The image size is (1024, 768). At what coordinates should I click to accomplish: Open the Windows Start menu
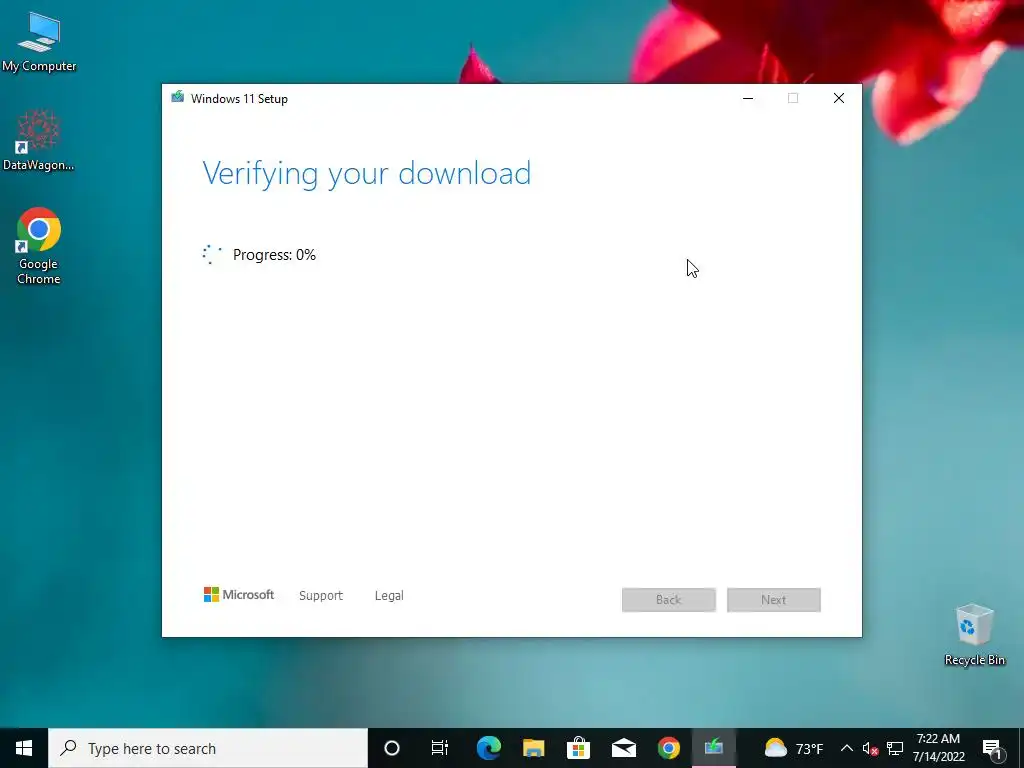click(x=24, y=748)
